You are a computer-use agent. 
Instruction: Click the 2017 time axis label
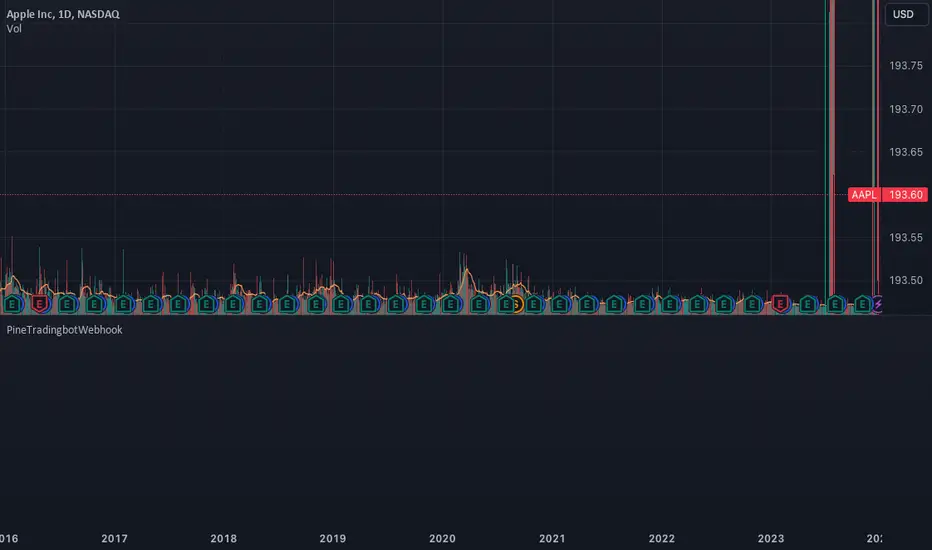(x=114, y=538)
